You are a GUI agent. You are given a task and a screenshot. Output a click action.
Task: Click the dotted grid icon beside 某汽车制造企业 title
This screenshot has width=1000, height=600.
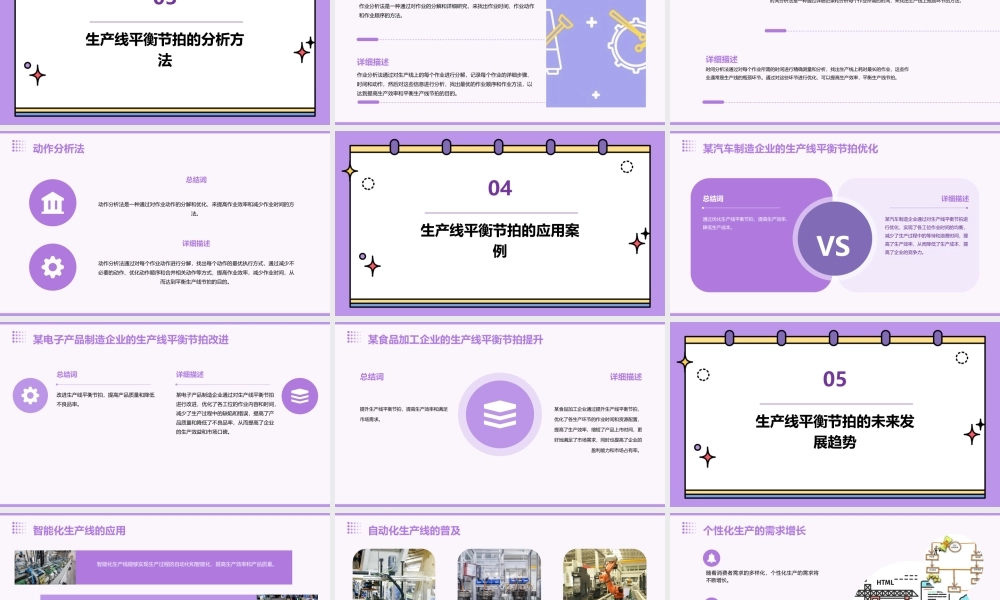pos(689,147)
